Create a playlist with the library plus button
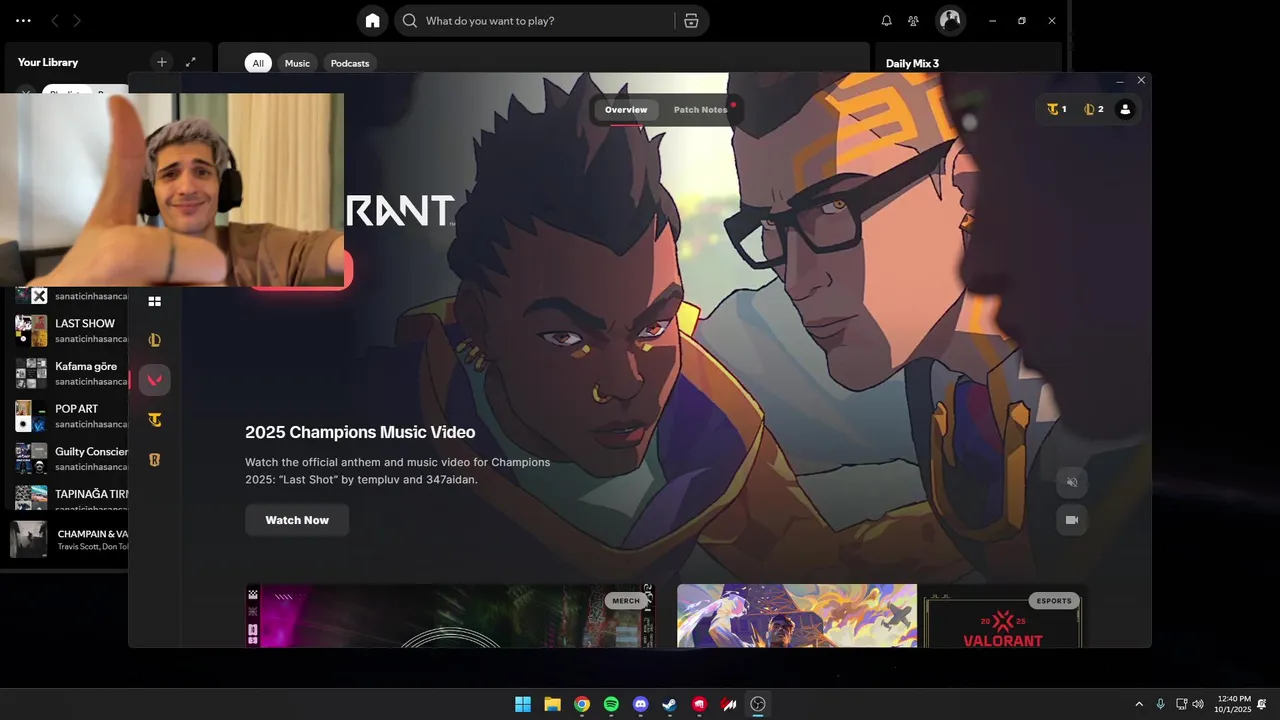The height and width of the screenshot is (720, 1280). (x=161, y=62)
